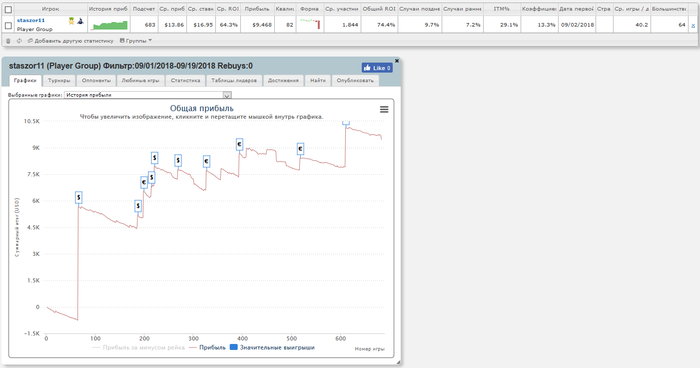Image resolution: width=700 pixels, height=368 pixels.
Task: Click the shark icon beside staszor11
Action: pos(80,21)
